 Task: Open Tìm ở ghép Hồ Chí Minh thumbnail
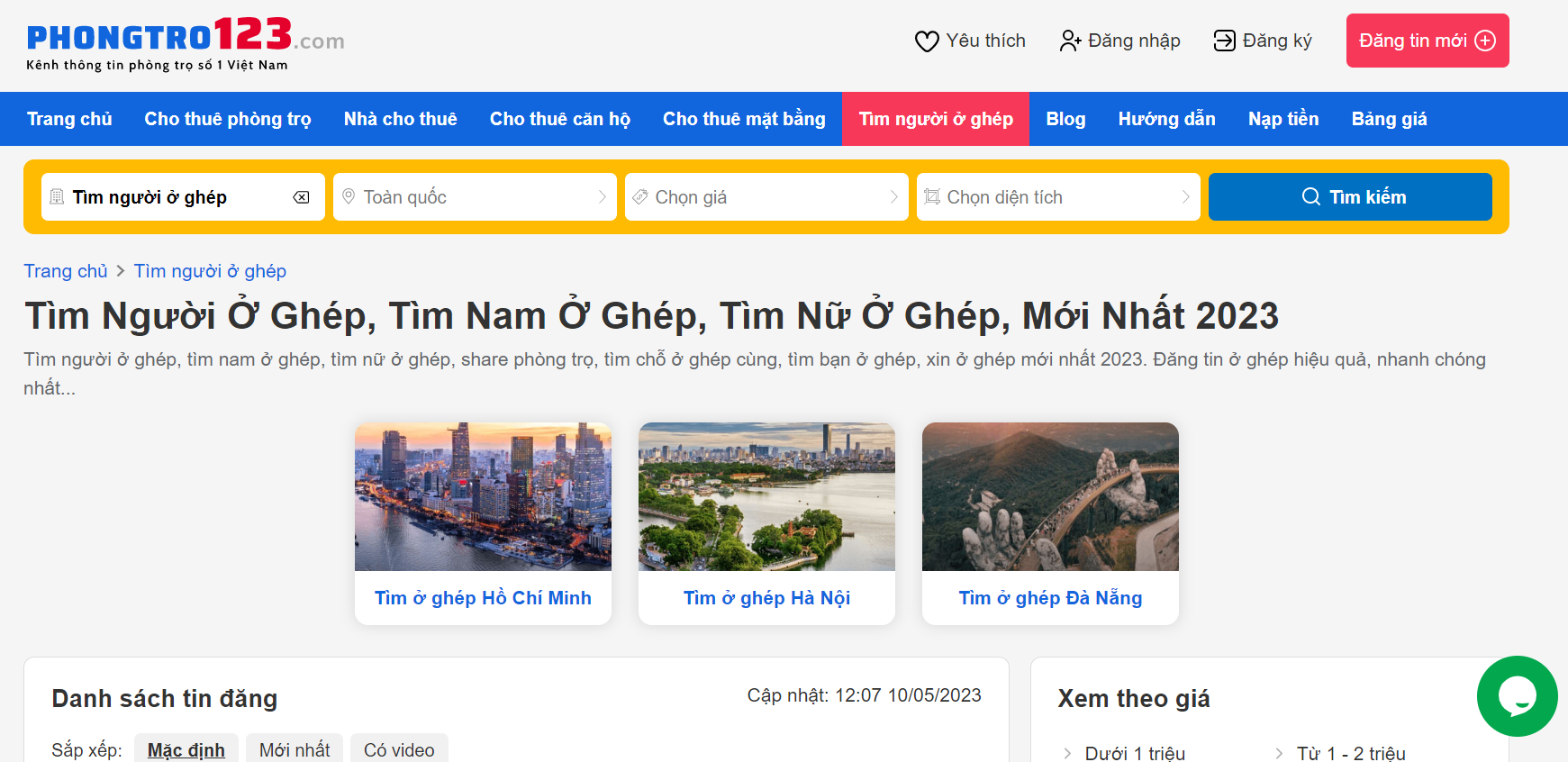pyautogui.click(x=483, y=496)
